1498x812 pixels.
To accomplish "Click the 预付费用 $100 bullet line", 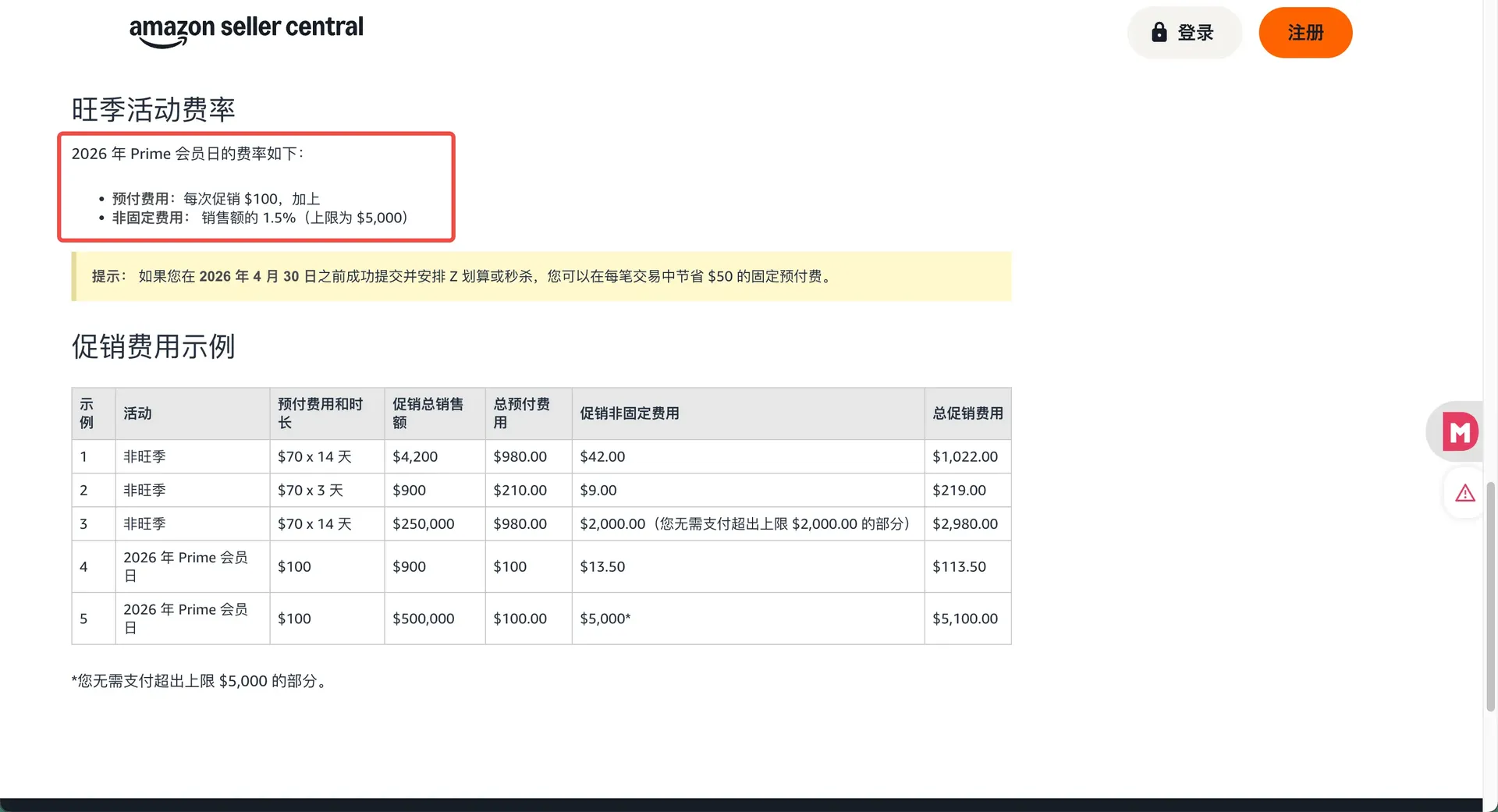I will point(216,199).
